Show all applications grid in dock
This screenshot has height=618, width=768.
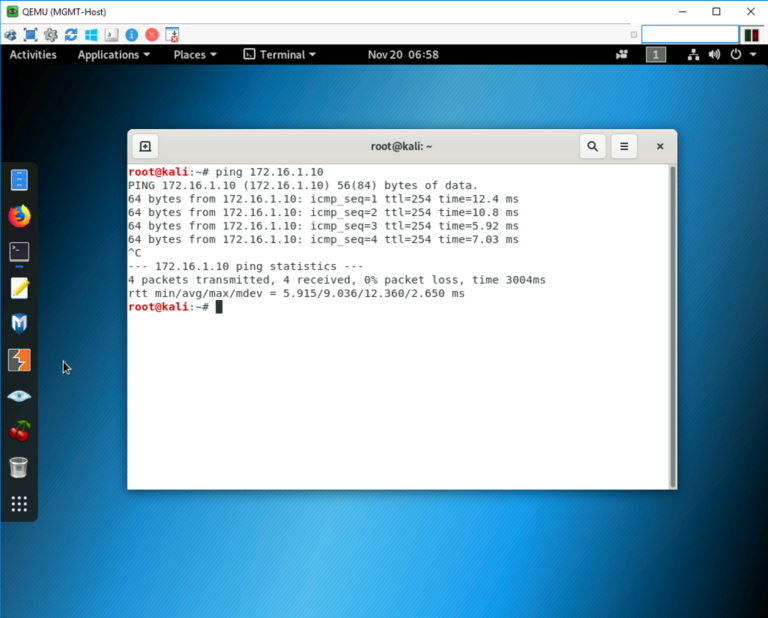(x=19, y=504)
